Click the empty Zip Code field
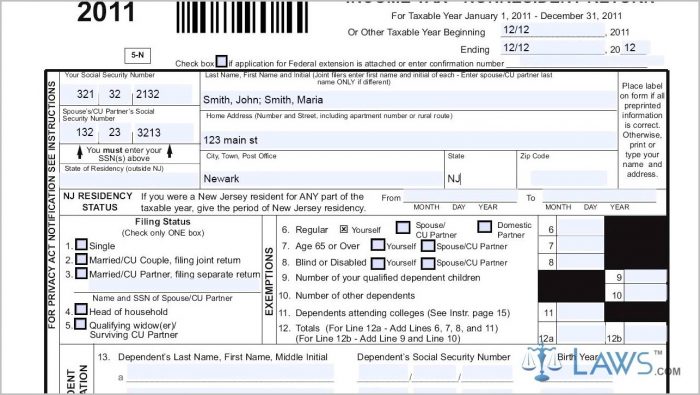This screenshot has width=700, height=395. click(569, 179)
